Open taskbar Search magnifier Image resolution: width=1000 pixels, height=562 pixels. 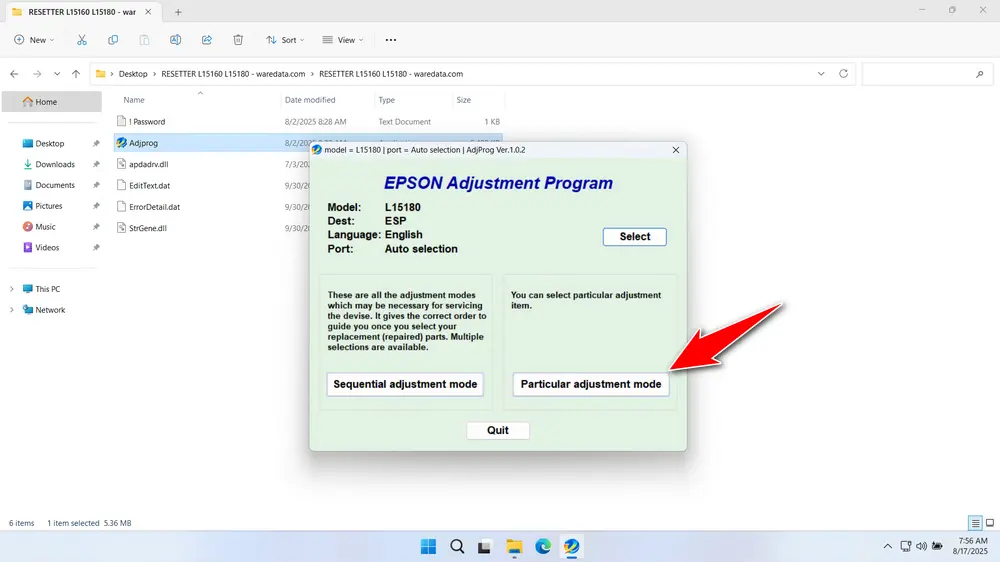457,547
